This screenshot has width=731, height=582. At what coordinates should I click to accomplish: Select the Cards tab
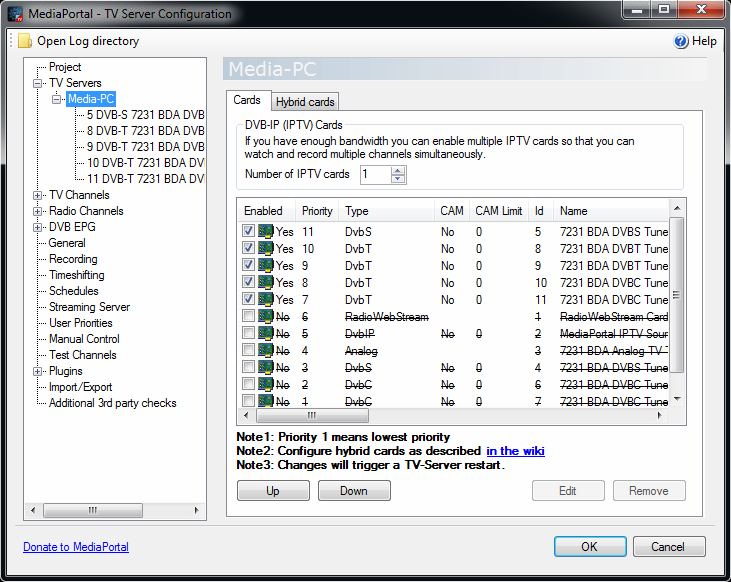(247, 100)
